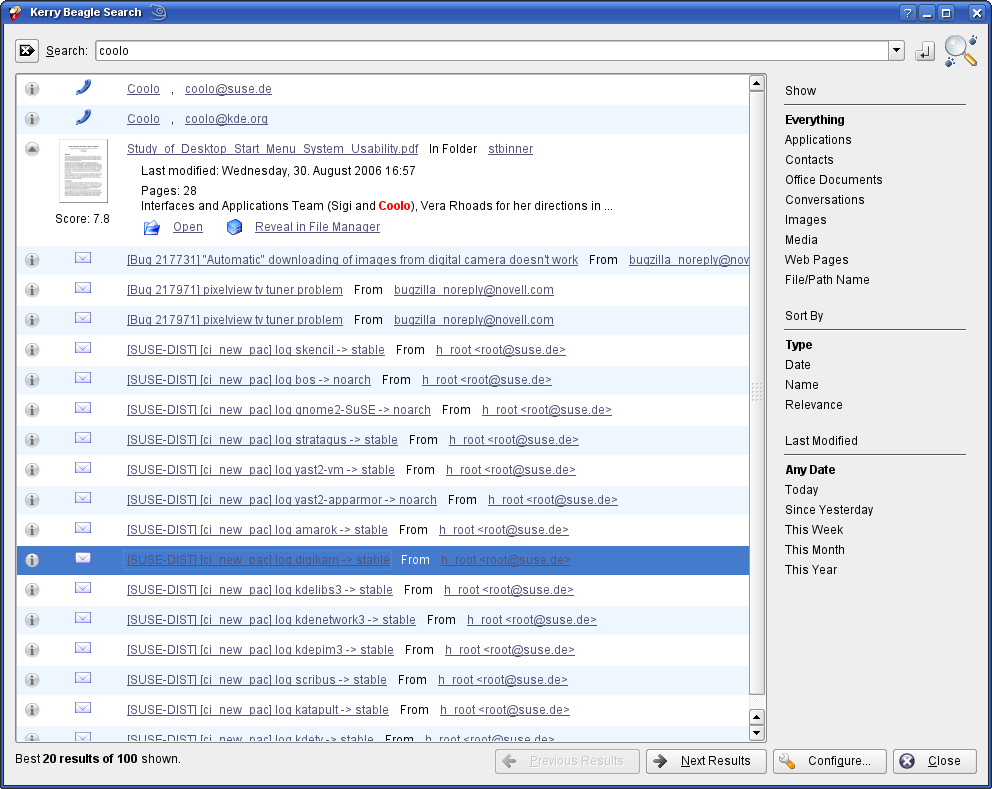The height and width of the screenshot is (789, 992).
Task: Sort results by Date
Action: pyautogui.click(x=797, y=365)
